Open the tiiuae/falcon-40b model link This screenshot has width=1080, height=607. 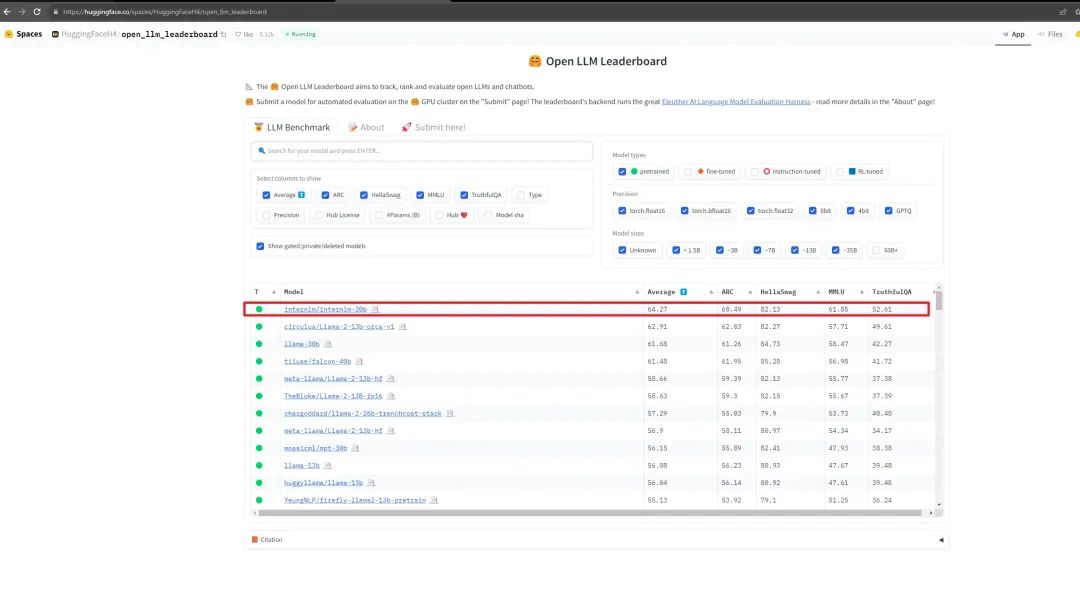(318, 361)
